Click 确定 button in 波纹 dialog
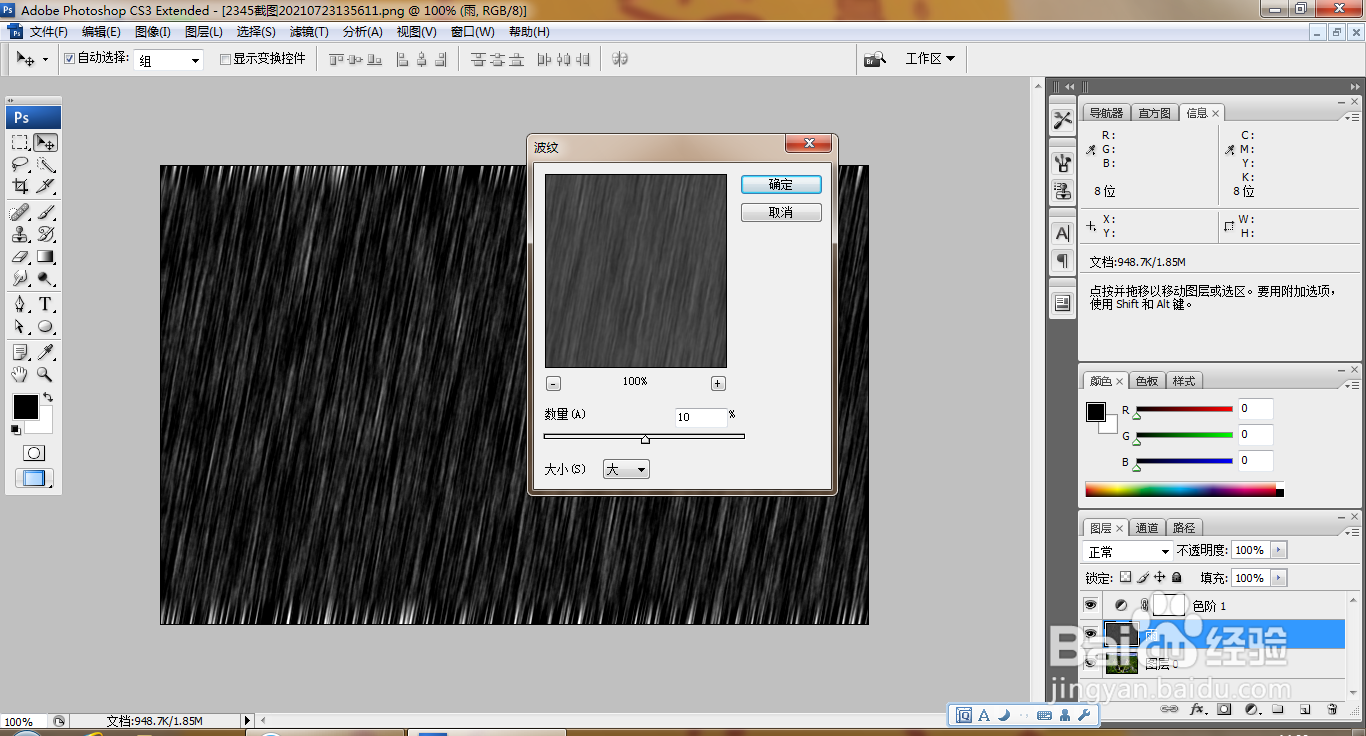Viewport: 1366px width, 736px height. click(781, 185)
